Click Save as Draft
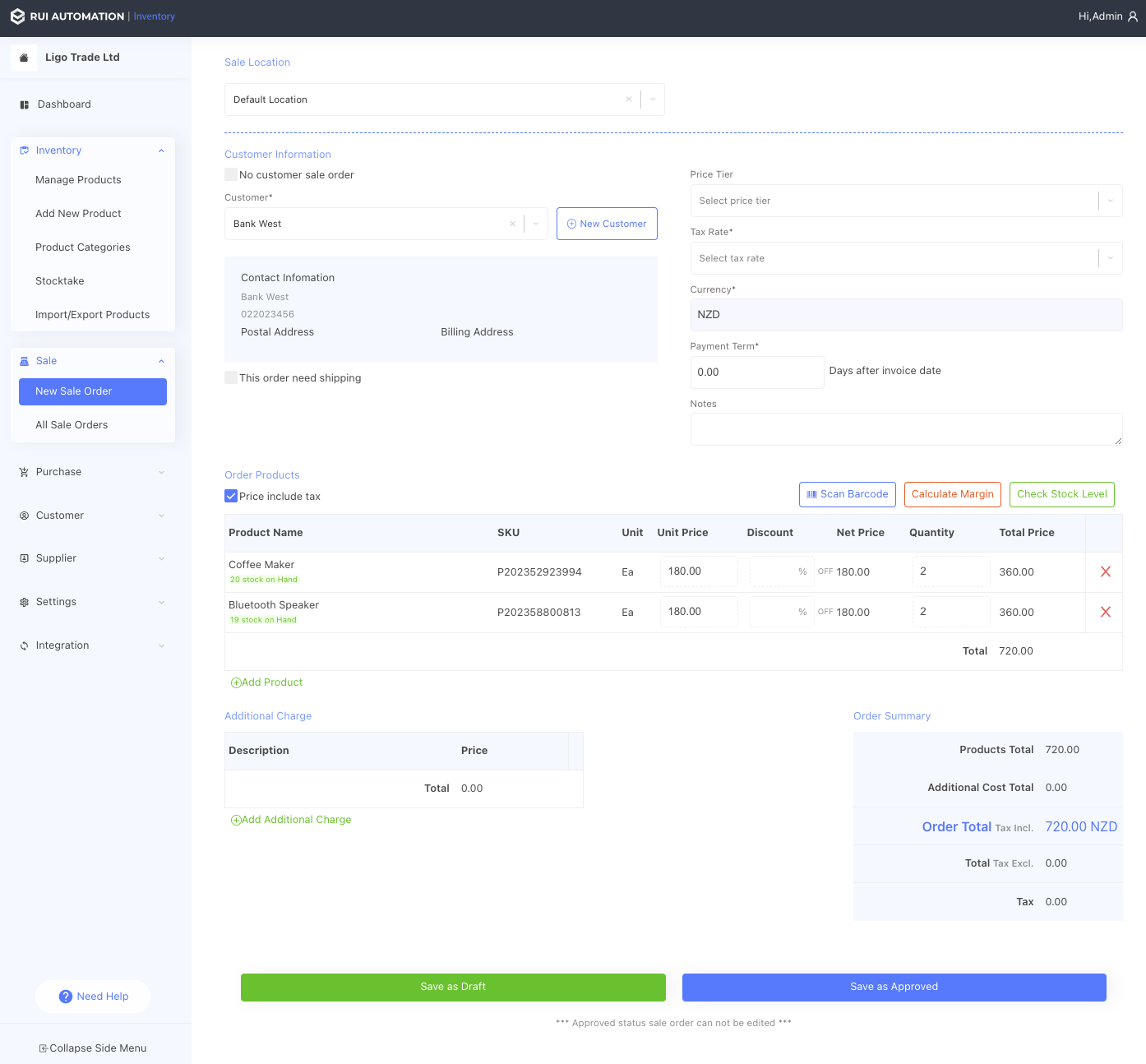Screen dimensions: 1146x1064 click(453, 987)
